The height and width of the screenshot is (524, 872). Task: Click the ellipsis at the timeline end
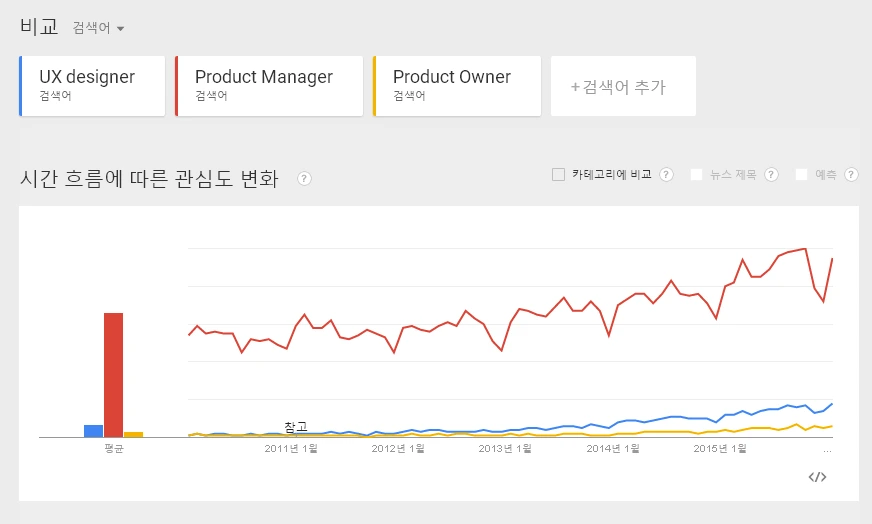(x=828, y=450)
